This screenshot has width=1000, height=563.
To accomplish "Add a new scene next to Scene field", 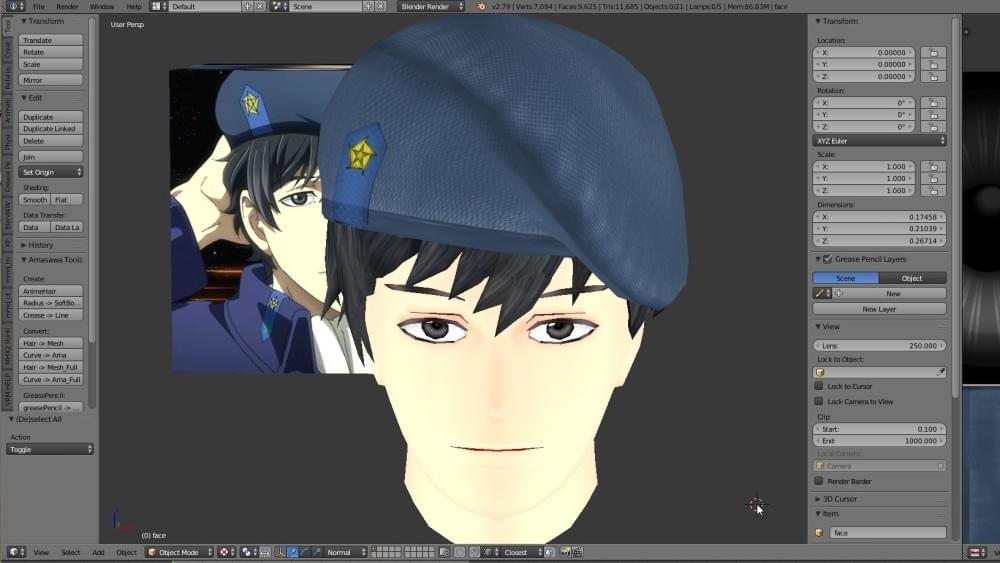I will click(368, 6).
